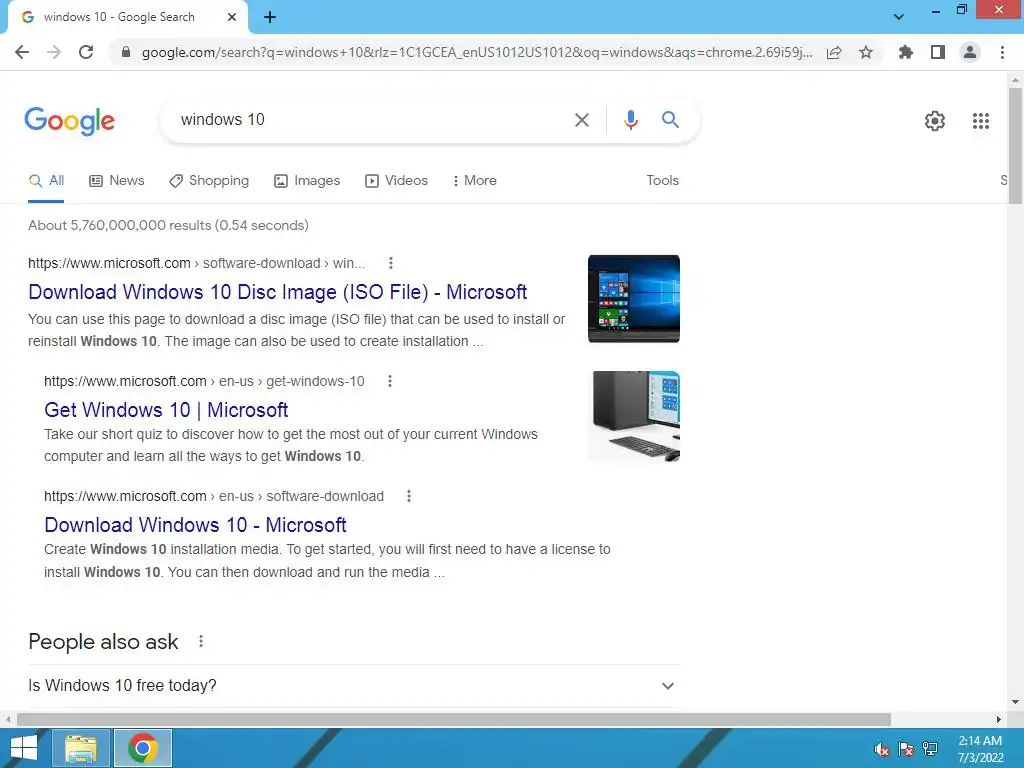Viewport: 1024px width, 768px height.
Task: Open the Get Windows 10 | Microsoft link
Action: [x=166, y=410]
